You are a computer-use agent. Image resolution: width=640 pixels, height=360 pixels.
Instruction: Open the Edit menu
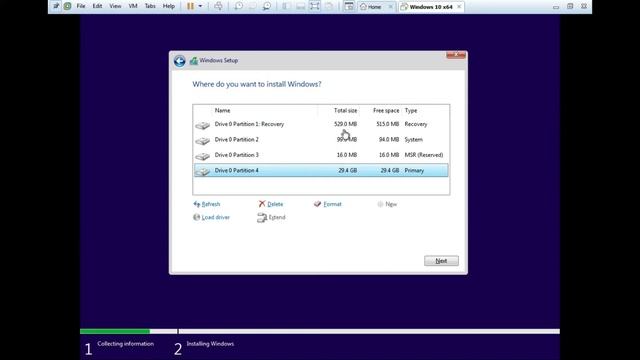(x=97, y=6)
